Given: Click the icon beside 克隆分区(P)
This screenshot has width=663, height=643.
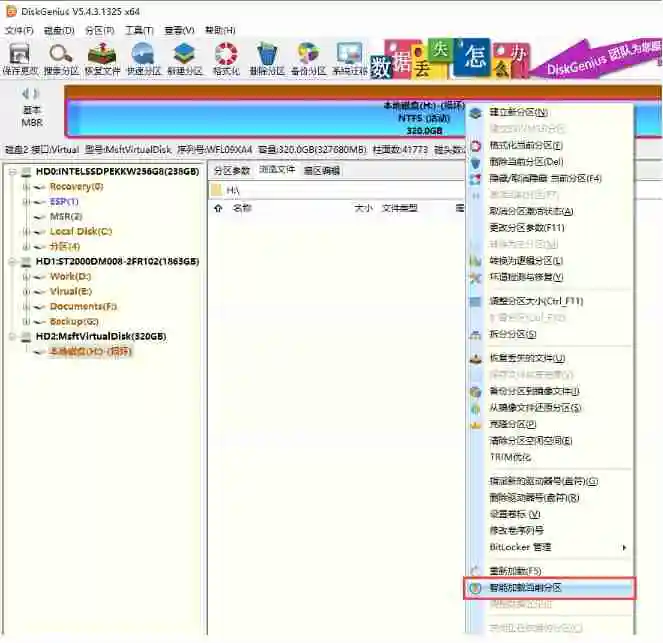Looking at the screenshot, I should [x=476, y=425].
